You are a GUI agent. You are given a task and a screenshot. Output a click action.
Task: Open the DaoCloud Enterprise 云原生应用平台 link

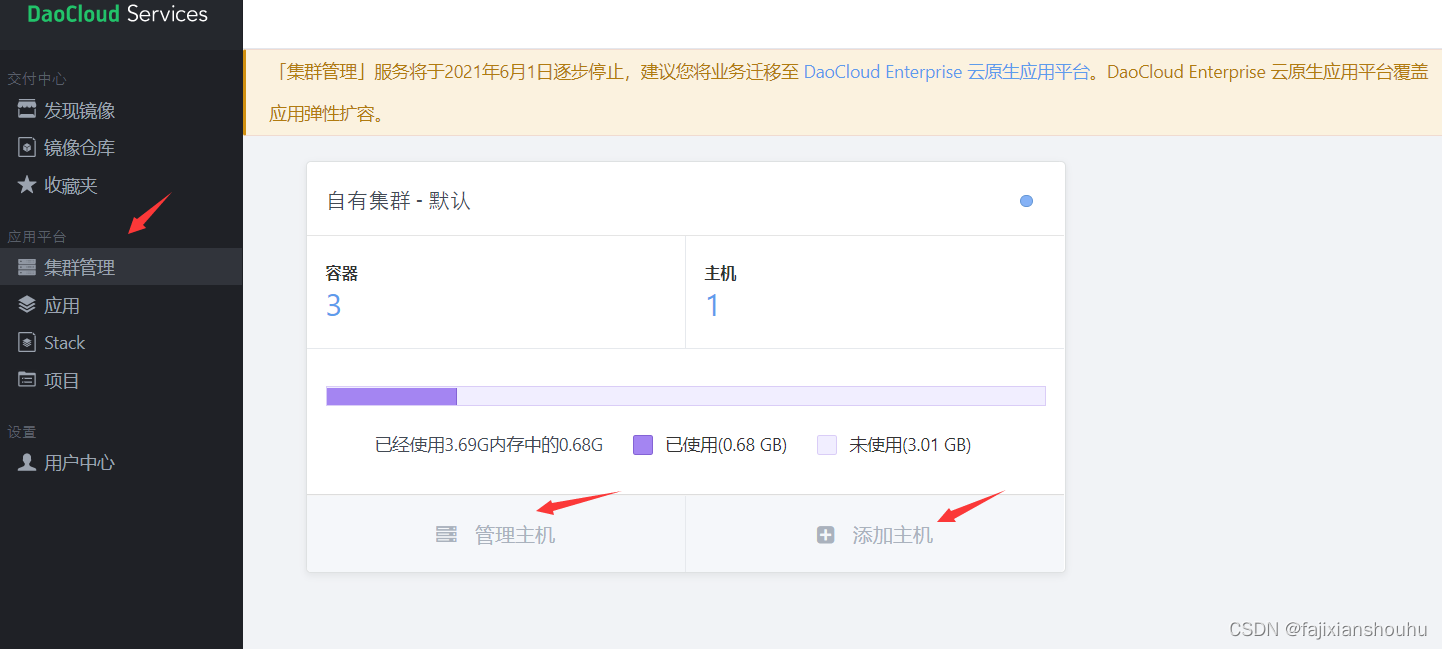pos(946,72)
